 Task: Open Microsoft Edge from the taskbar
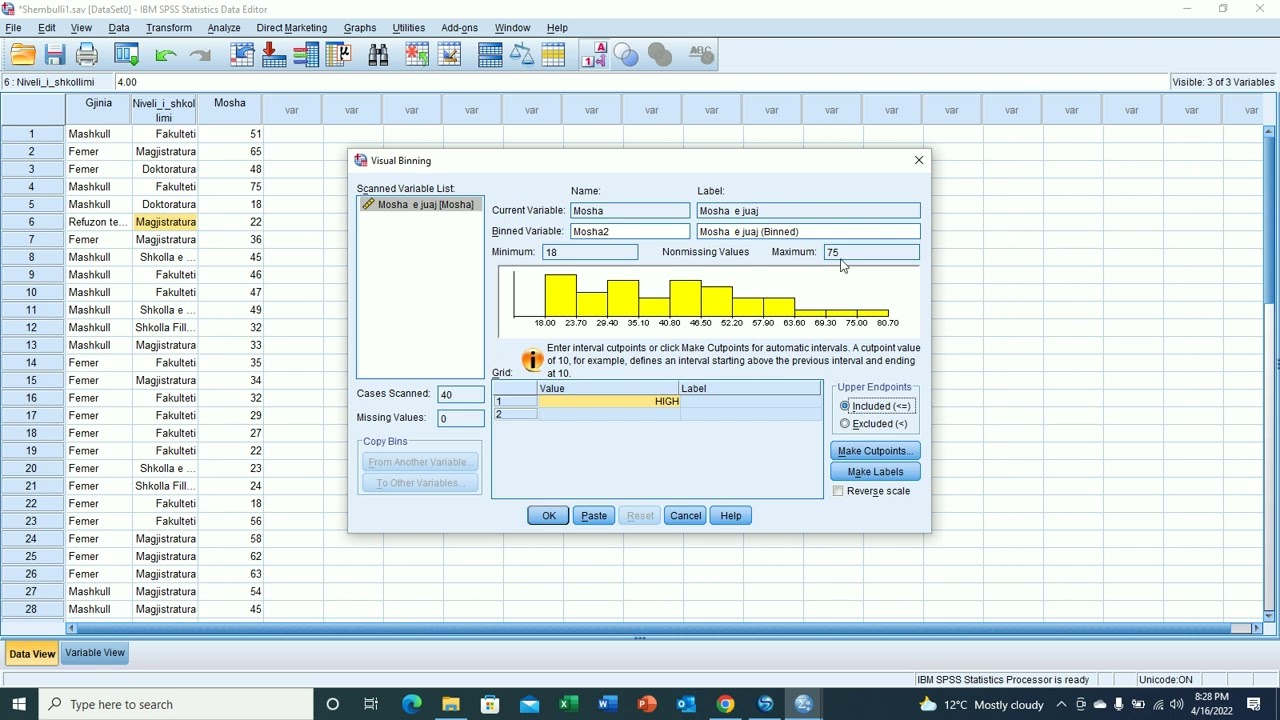pyautogui.click(x=412, y=704)
